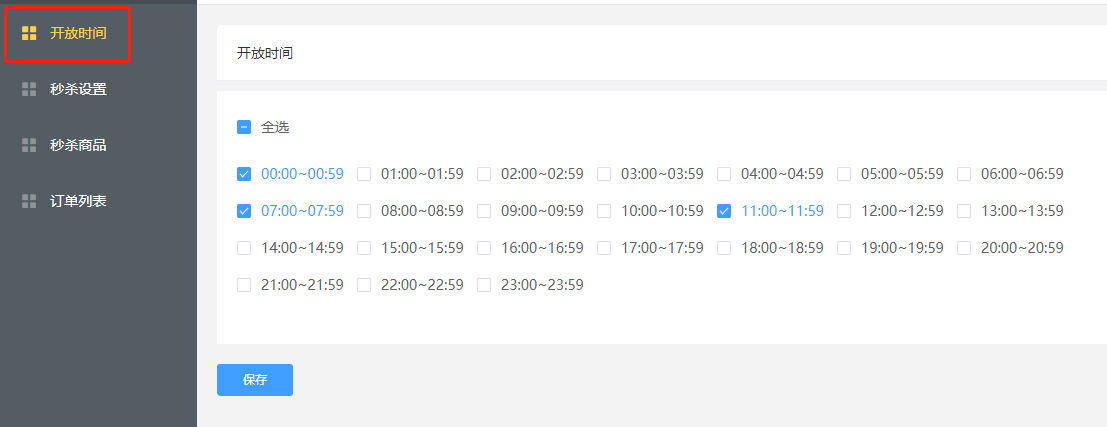Select the 秒杀商品 sidebar entry

(78, 145)
